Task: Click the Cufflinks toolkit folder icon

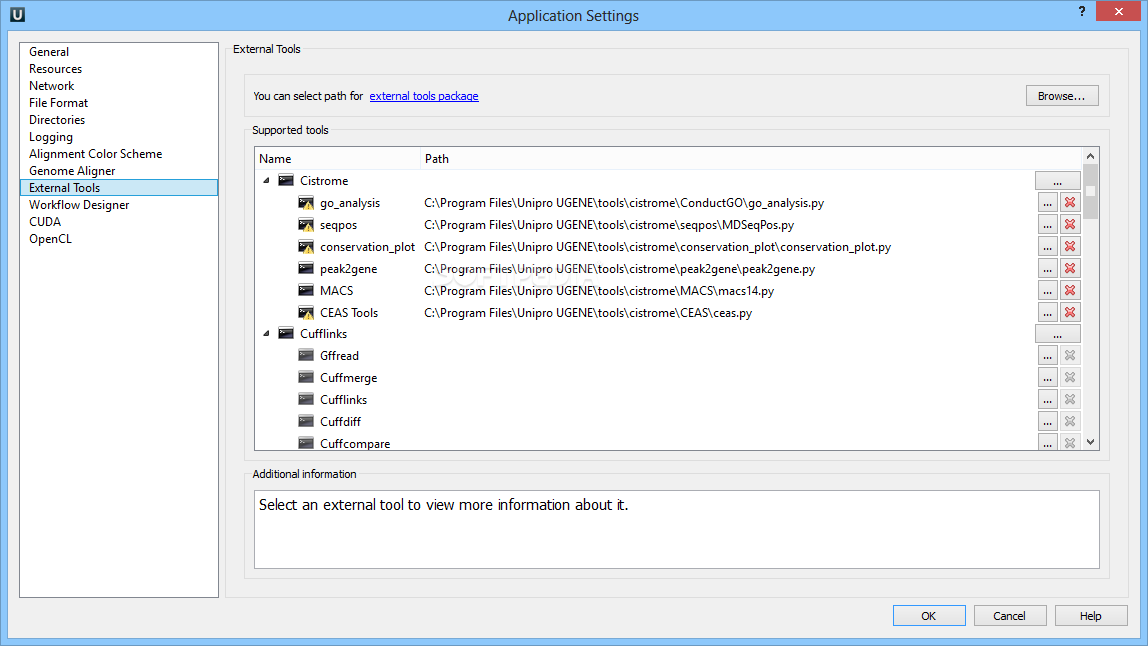Action: 286,333
